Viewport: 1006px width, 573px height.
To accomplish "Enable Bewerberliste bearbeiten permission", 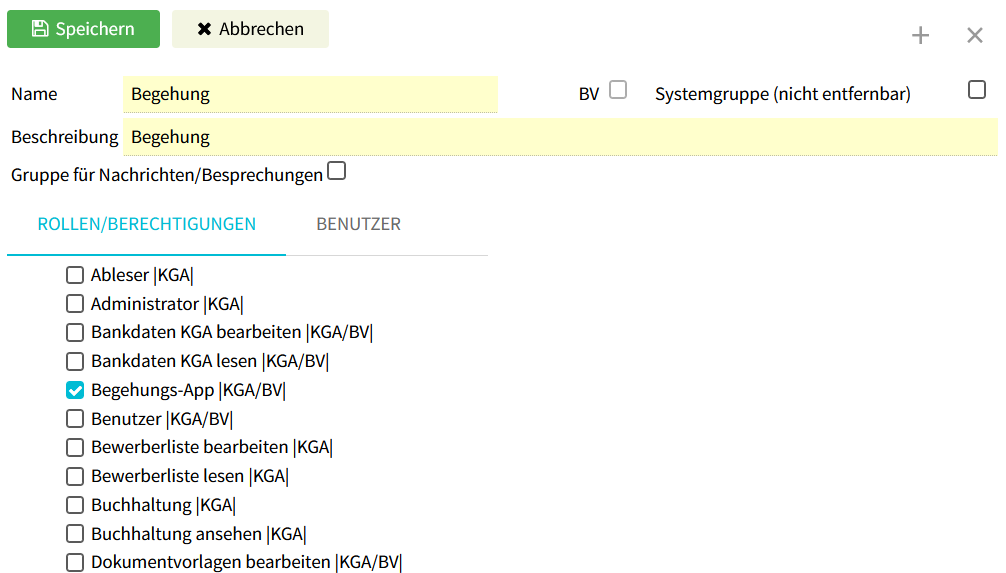I will tap(75, 448).
